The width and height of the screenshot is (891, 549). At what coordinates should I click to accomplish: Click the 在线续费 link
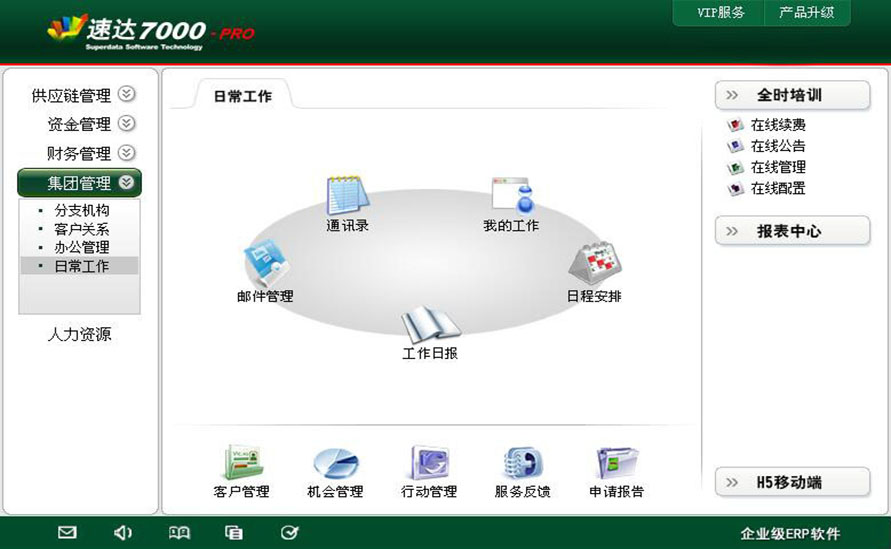tap(778, 125)
